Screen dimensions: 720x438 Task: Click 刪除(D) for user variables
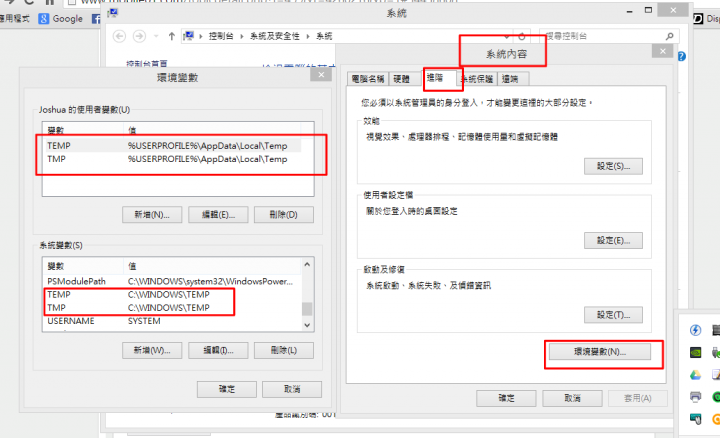point(284,215)
